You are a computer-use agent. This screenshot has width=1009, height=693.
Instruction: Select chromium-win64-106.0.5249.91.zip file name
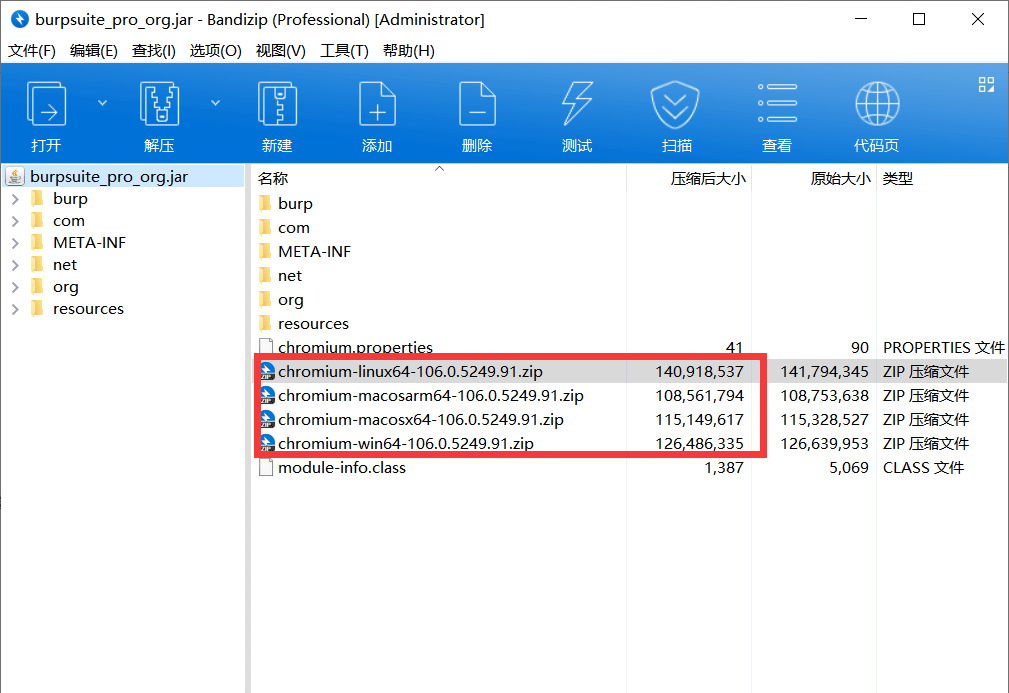(x=406, y=443)
